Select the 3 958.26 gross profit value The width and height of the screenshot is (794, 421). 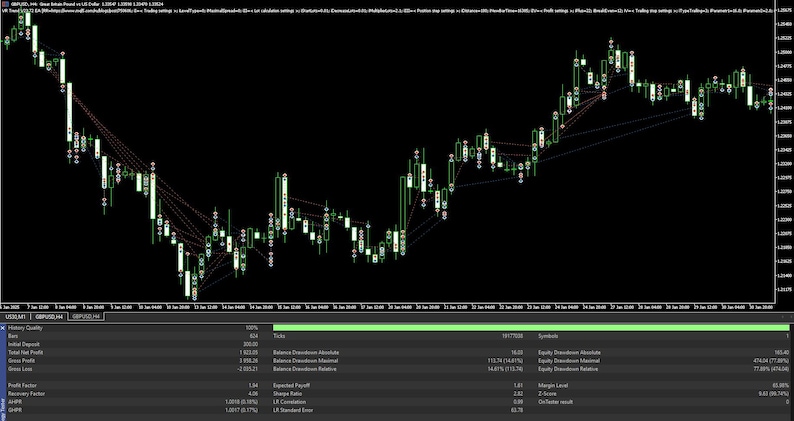(x=249, y=361)
